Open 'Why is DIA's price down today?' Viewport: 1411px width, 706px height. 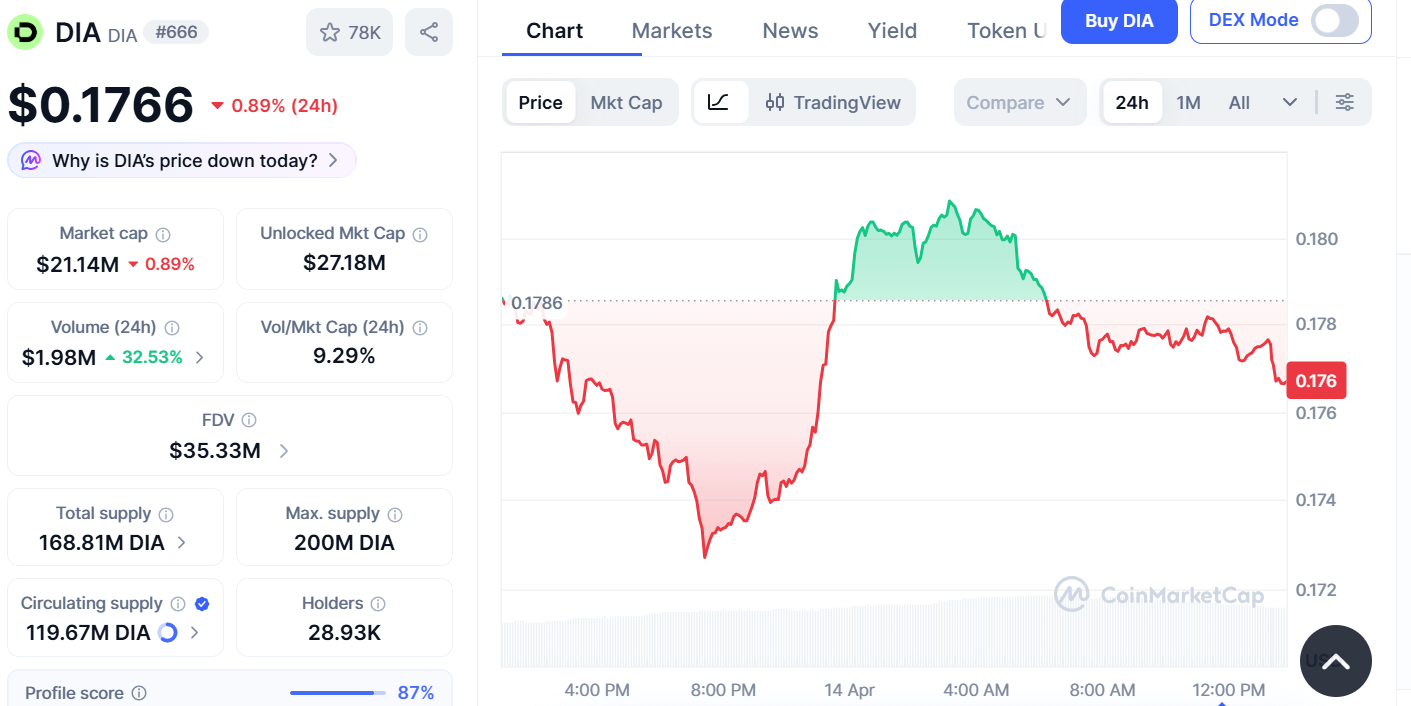tap(183, 160)
